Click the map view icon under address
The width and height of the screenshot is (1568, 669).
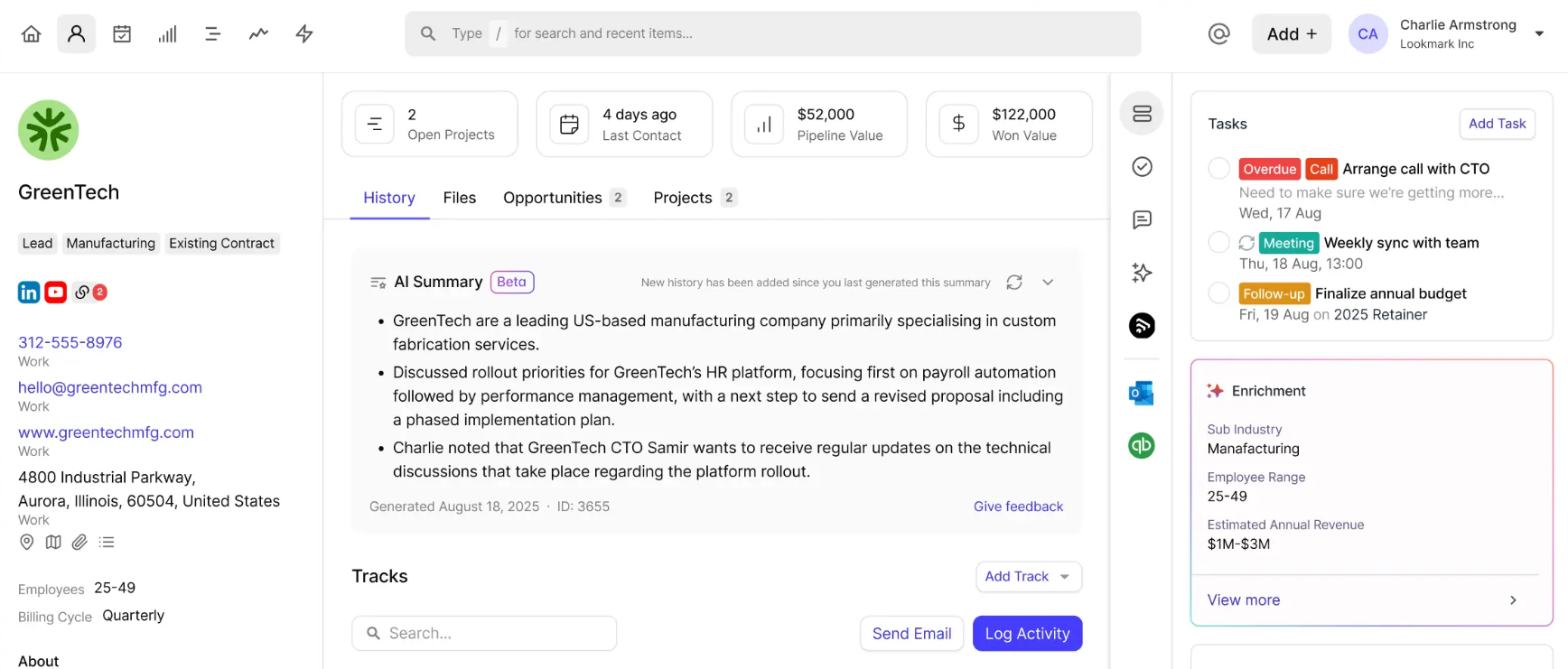pyautogui.click(x=53, y=542)
